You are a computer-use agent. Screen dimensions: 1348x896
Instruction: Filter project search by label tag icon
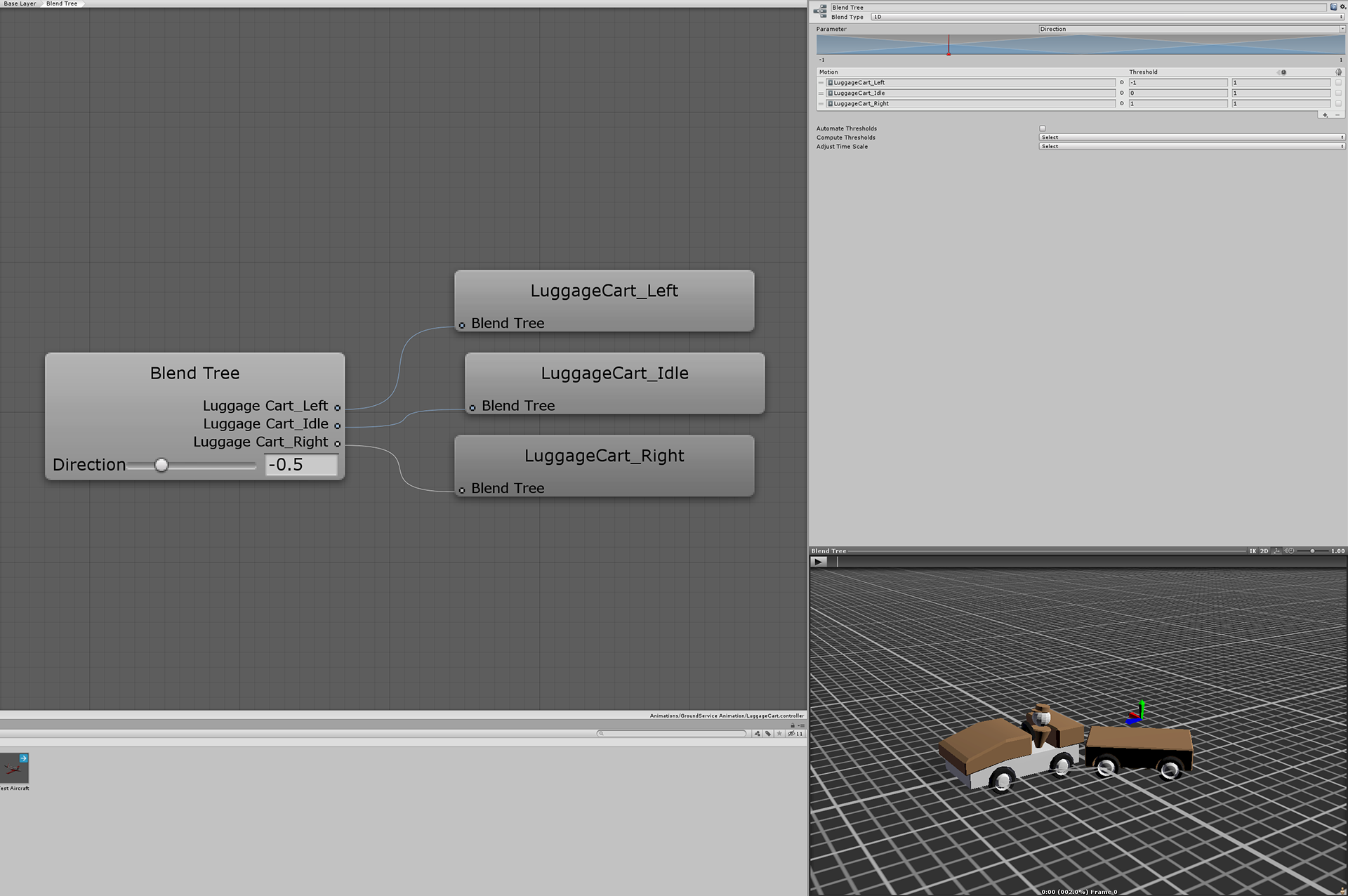768,734
